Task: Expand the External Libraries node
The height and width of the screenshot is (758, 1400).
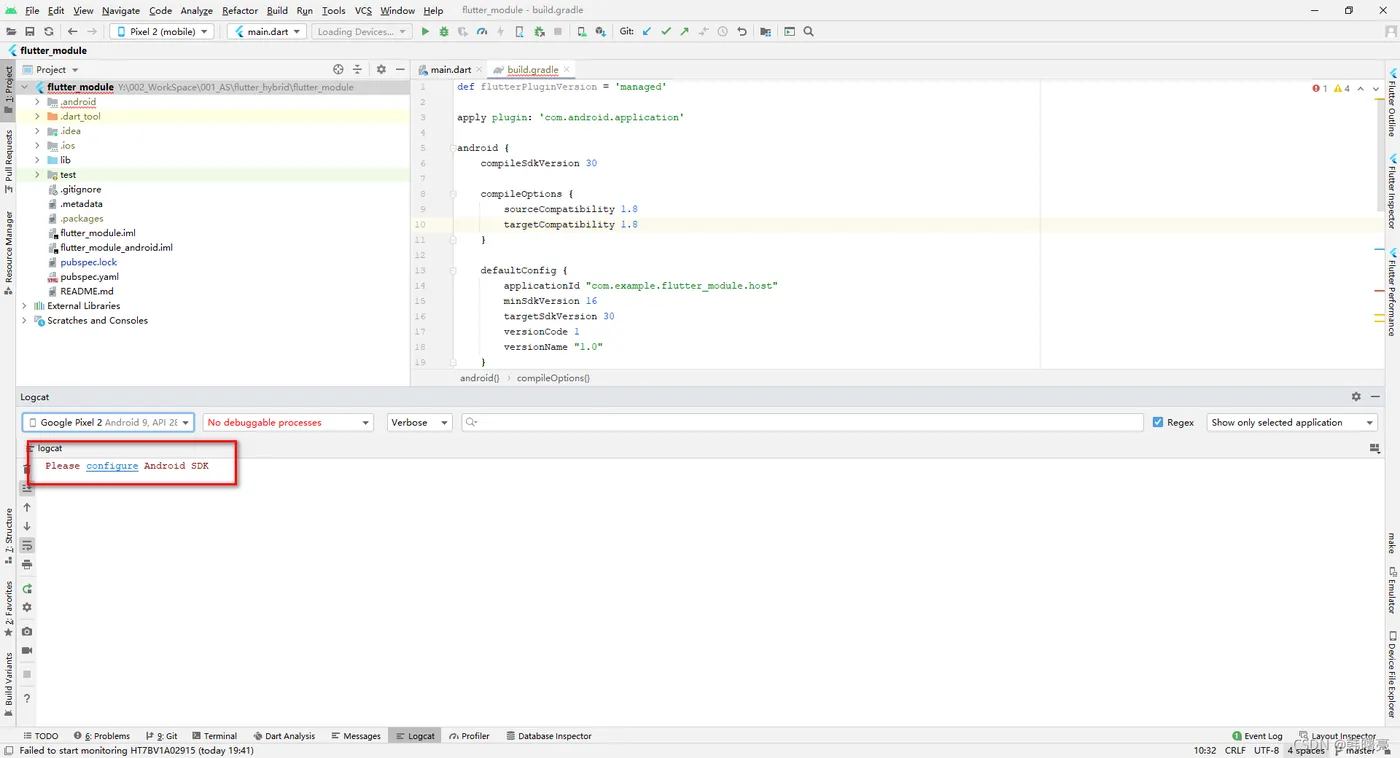Action: 24,306
